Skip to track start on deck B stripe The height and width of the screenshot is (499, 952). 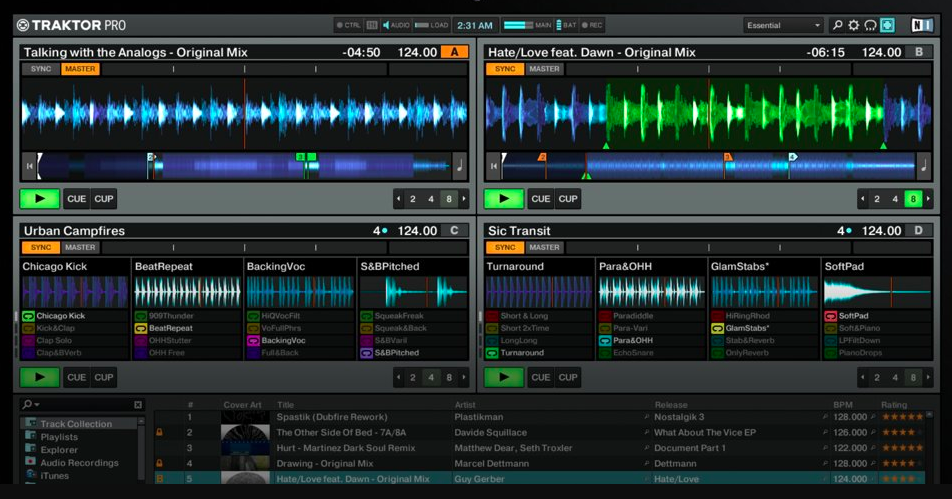[x=494, y=166]
